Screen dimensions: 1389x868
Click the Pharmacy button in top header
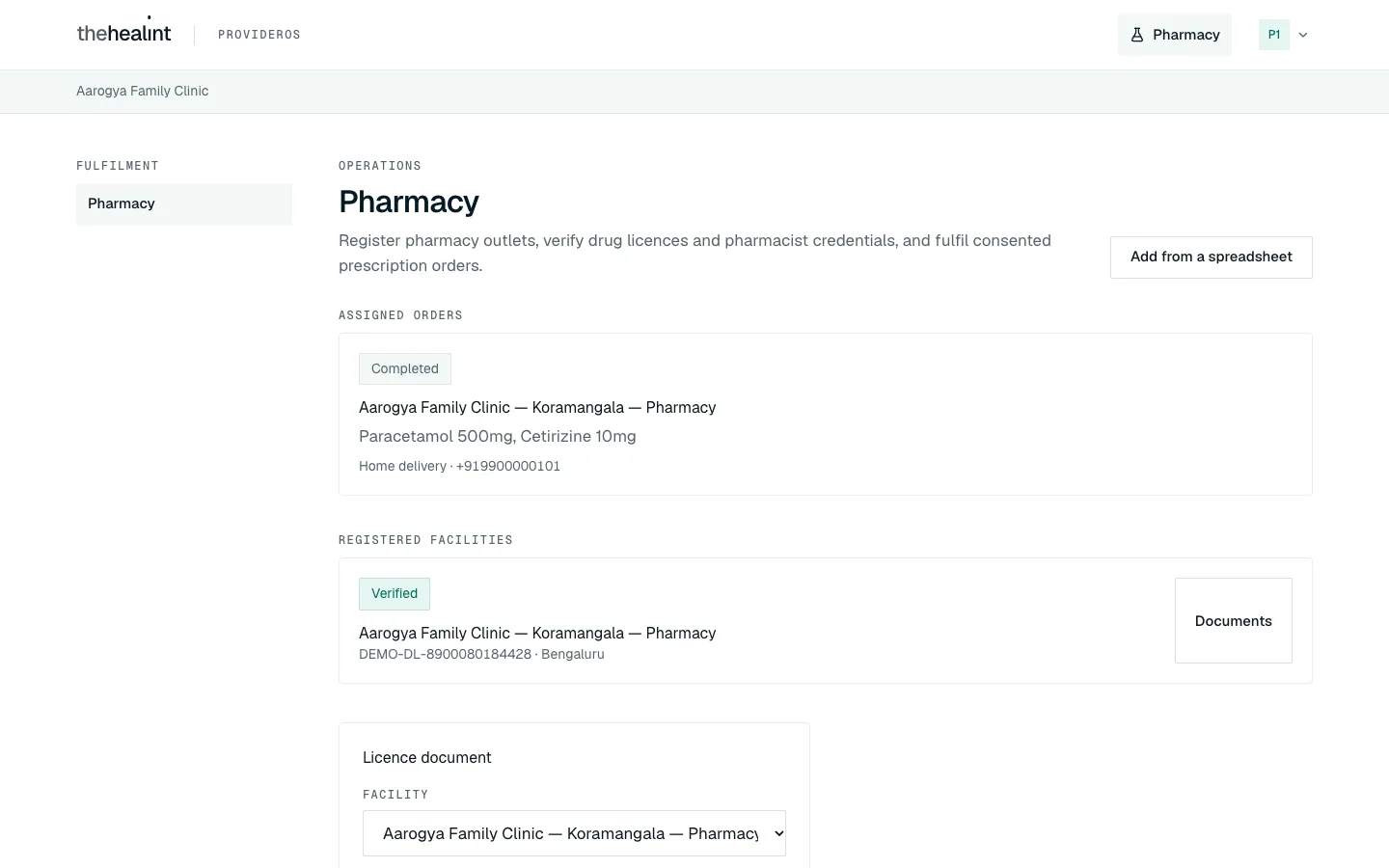(1175, 35)
